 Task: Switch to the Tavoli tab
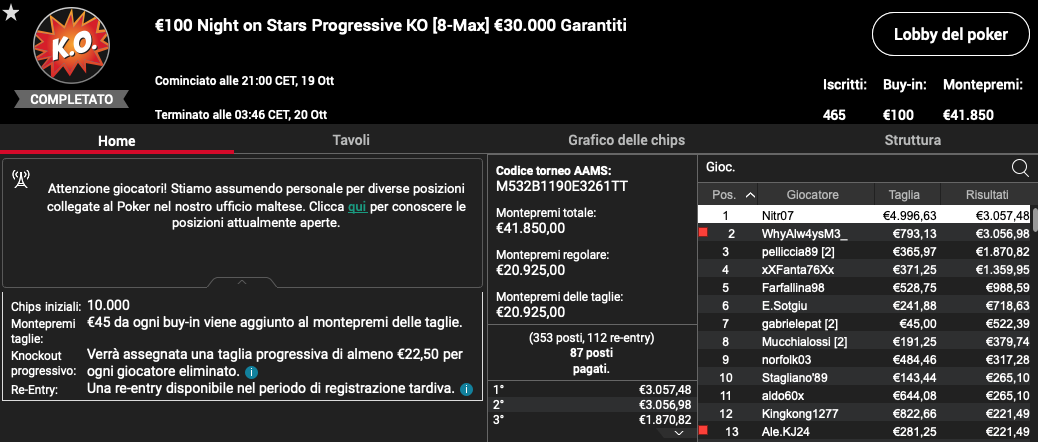(x=351, y=140)
